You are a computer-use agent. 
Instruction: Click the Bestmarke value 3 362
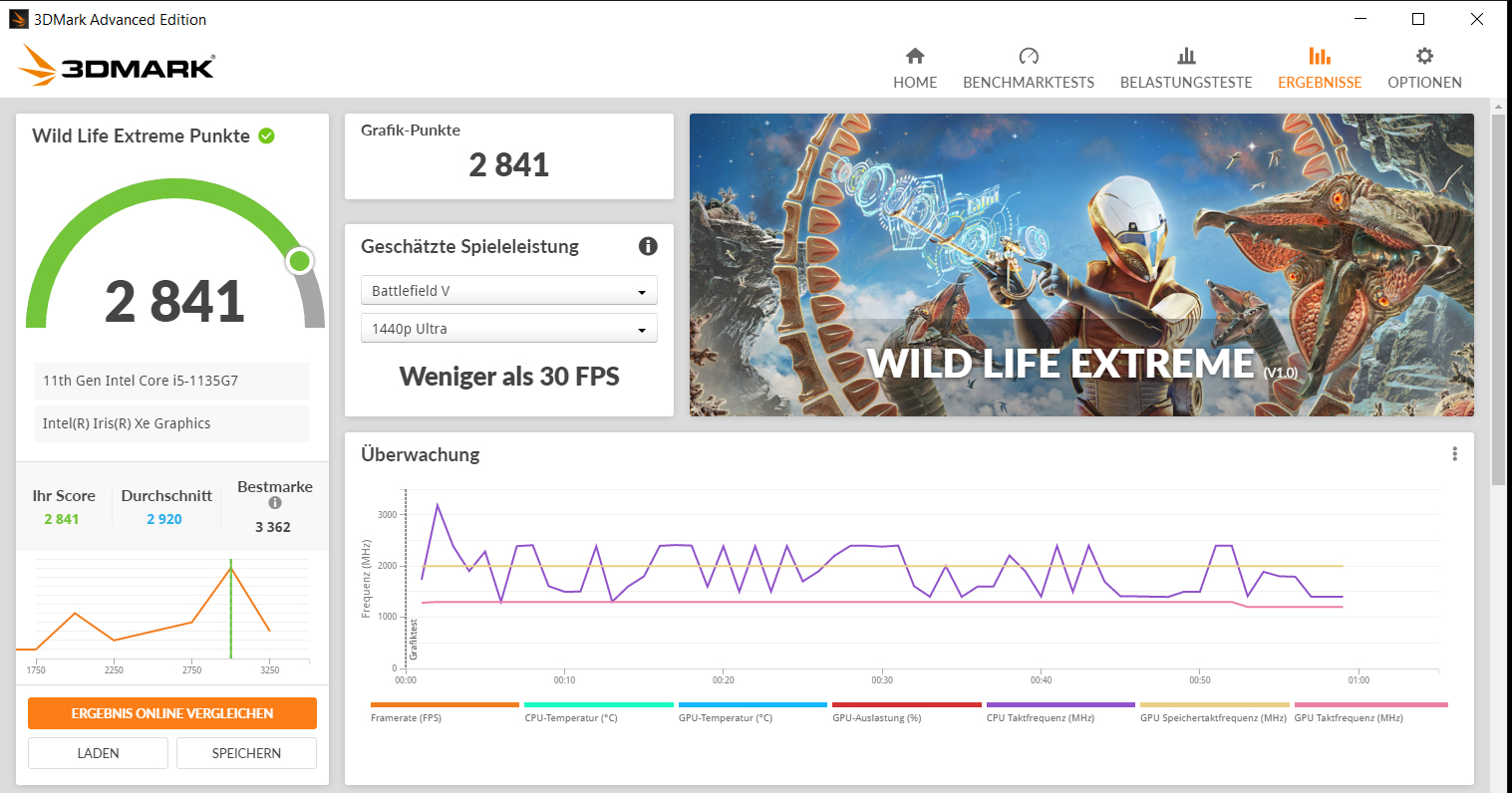[x=273, y=527]
